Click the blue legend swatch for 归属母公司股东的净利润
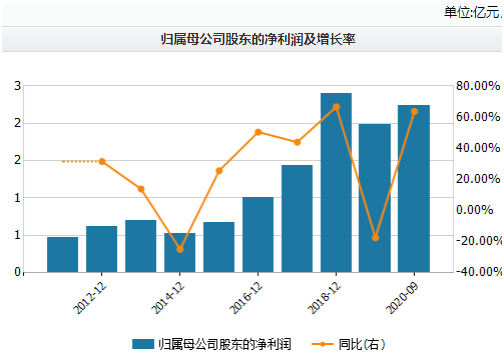 [x=143, y=344]
